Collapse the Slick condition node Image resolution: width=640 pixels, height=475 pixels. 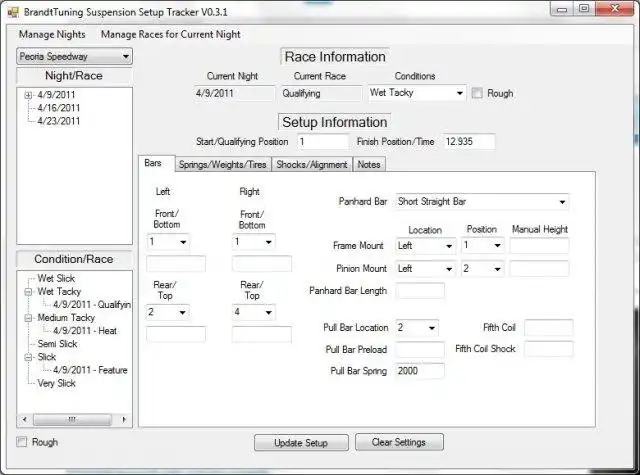tap(28, 357)
